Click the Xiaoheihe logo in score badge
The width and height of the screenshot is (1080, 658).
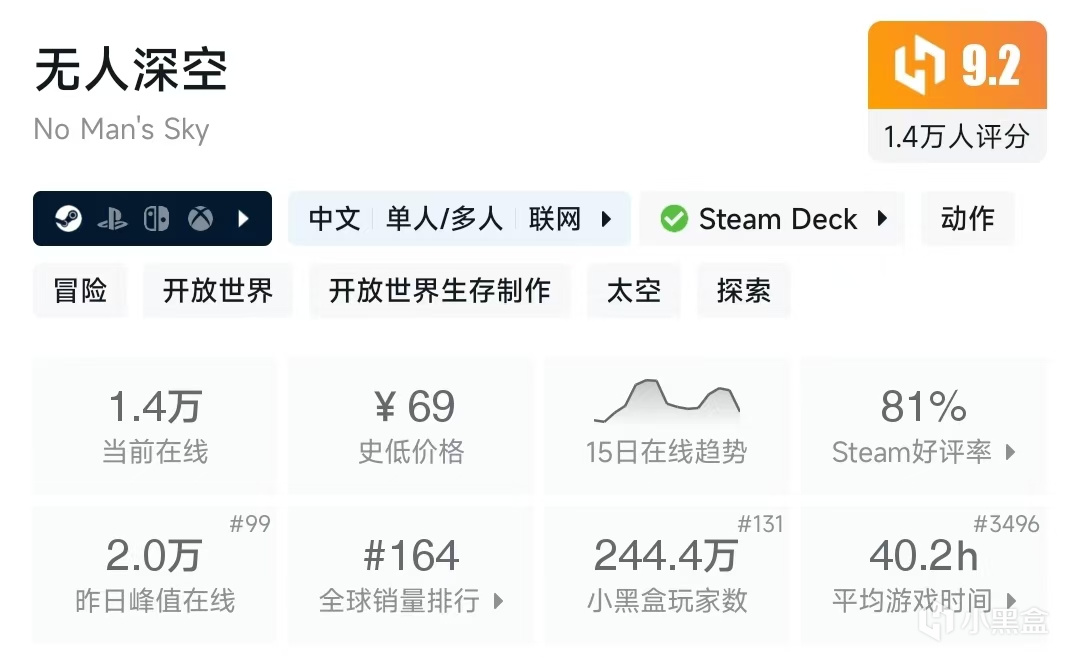pyautogui.click(x=919, y=66)
